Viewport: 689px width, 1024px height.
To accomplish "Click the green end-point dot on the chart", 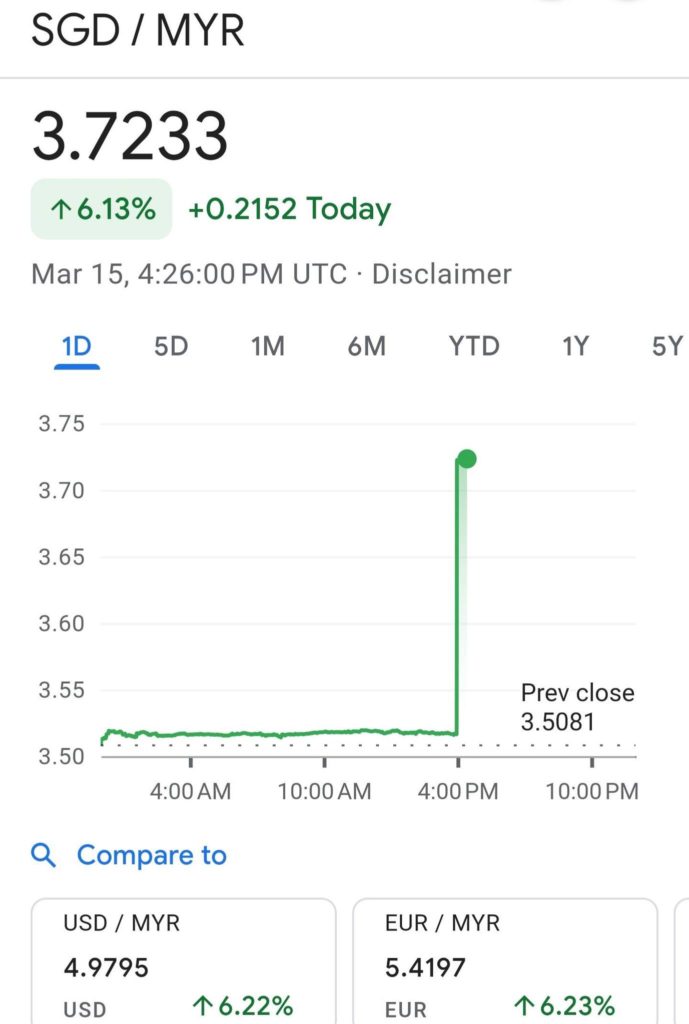I will (466, 459).
